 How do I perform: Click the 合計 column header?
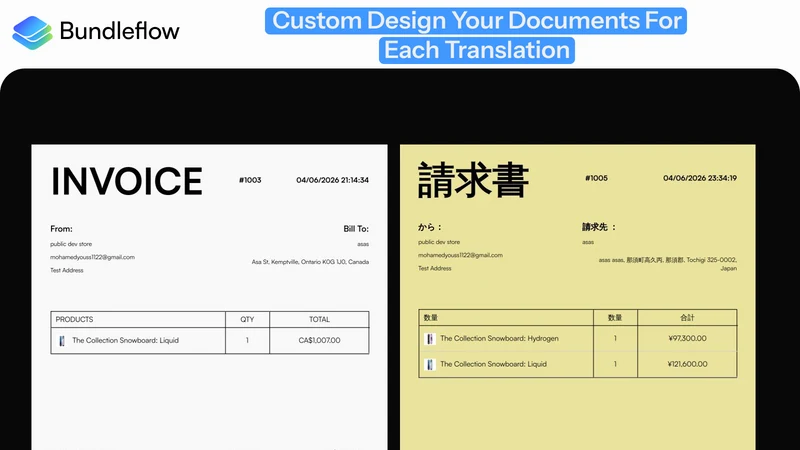pos(687,317)
